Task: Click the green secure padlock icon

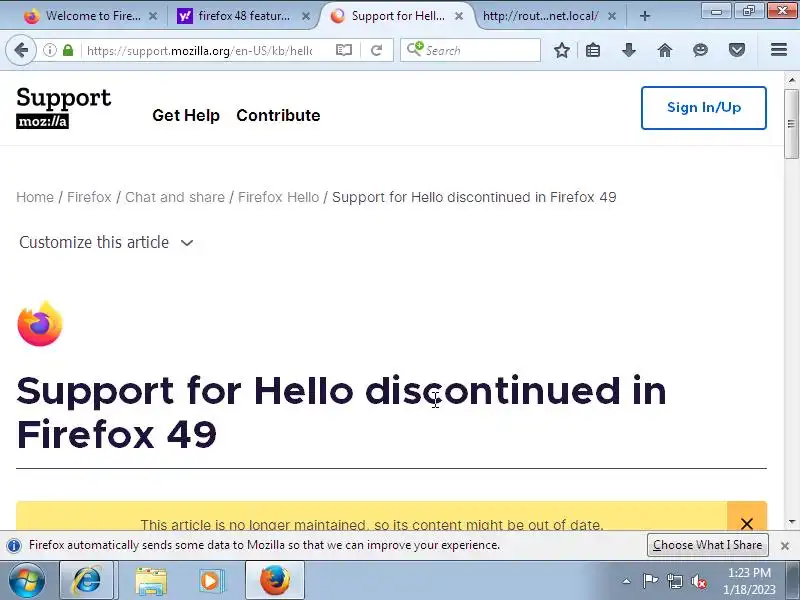Action: pyautogui.click(x=68, y=50)
